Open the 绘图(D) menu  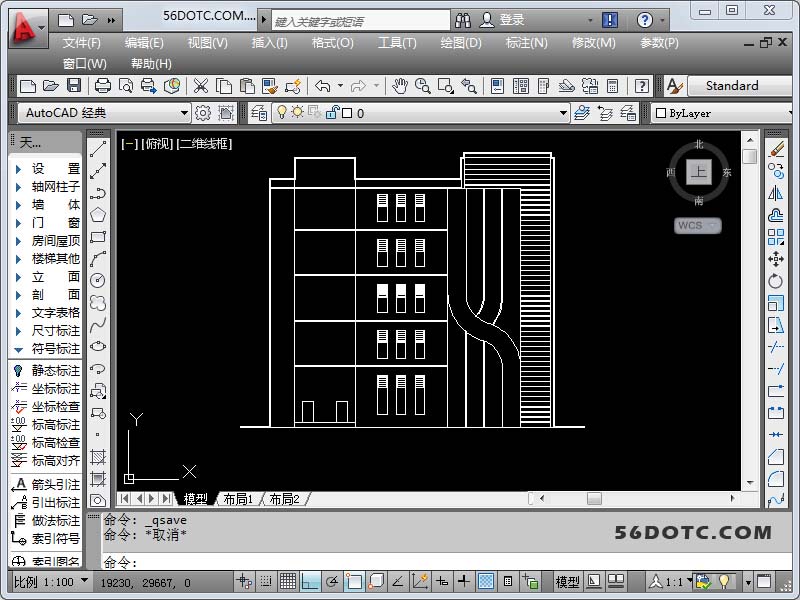click(460, 42)
